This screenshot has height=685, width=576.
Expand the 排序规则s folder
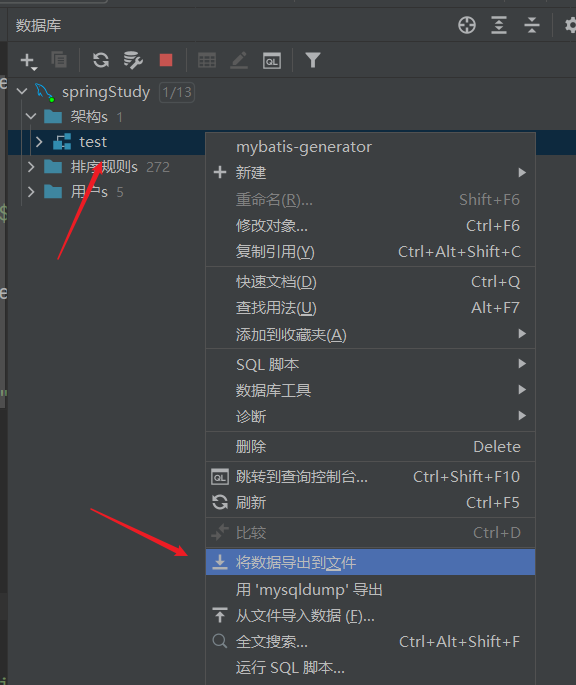pyautogui.click(x=31, y=167)
